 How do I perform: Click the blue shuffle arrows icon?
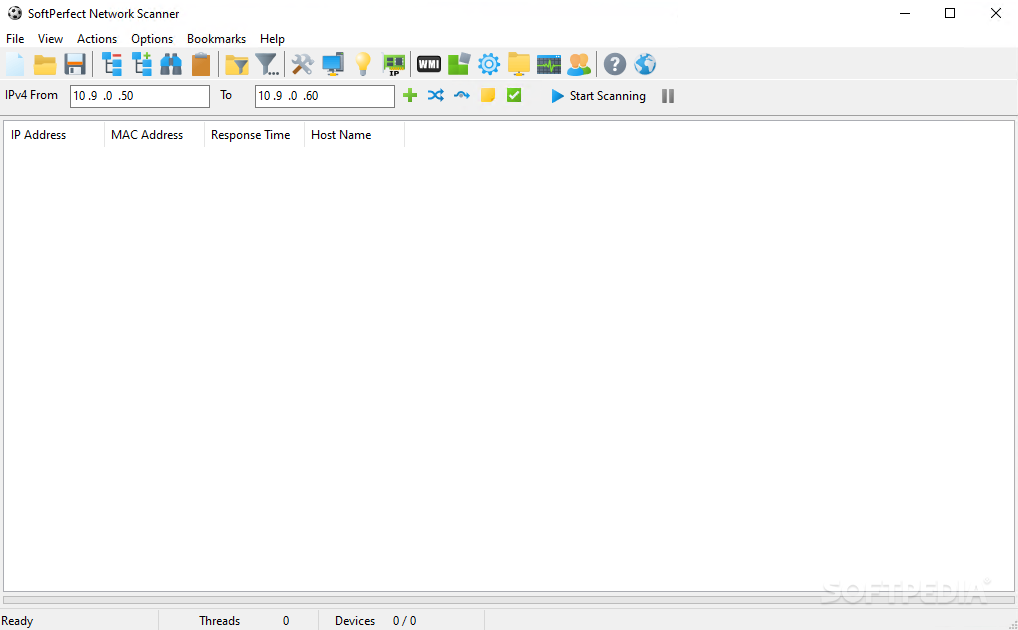pos(436,95)
